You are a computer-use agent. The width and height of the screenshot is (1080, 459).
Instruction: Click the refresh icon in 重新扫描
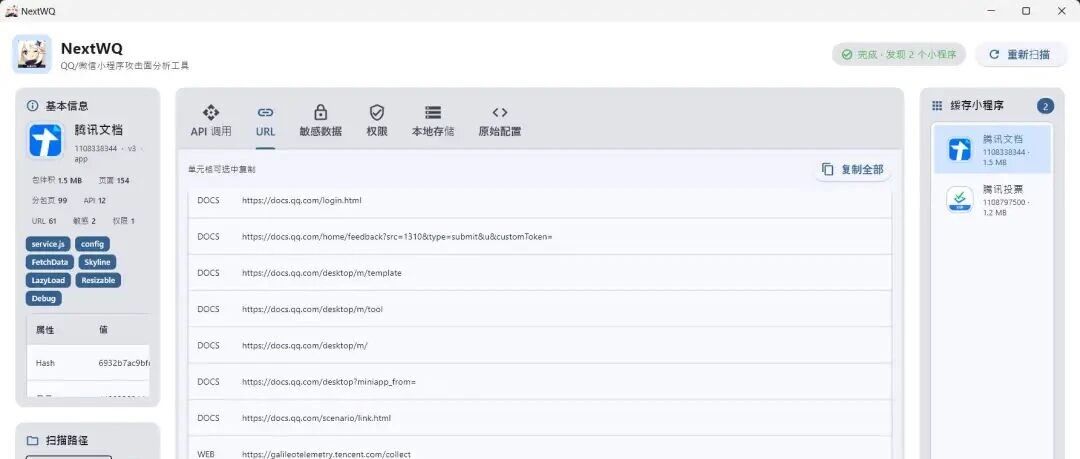[994, 54]
